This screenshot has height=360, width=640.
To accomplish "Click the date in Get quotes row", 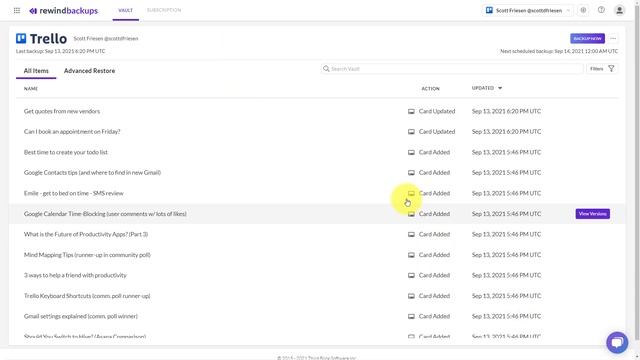I will tap(507, 111).
